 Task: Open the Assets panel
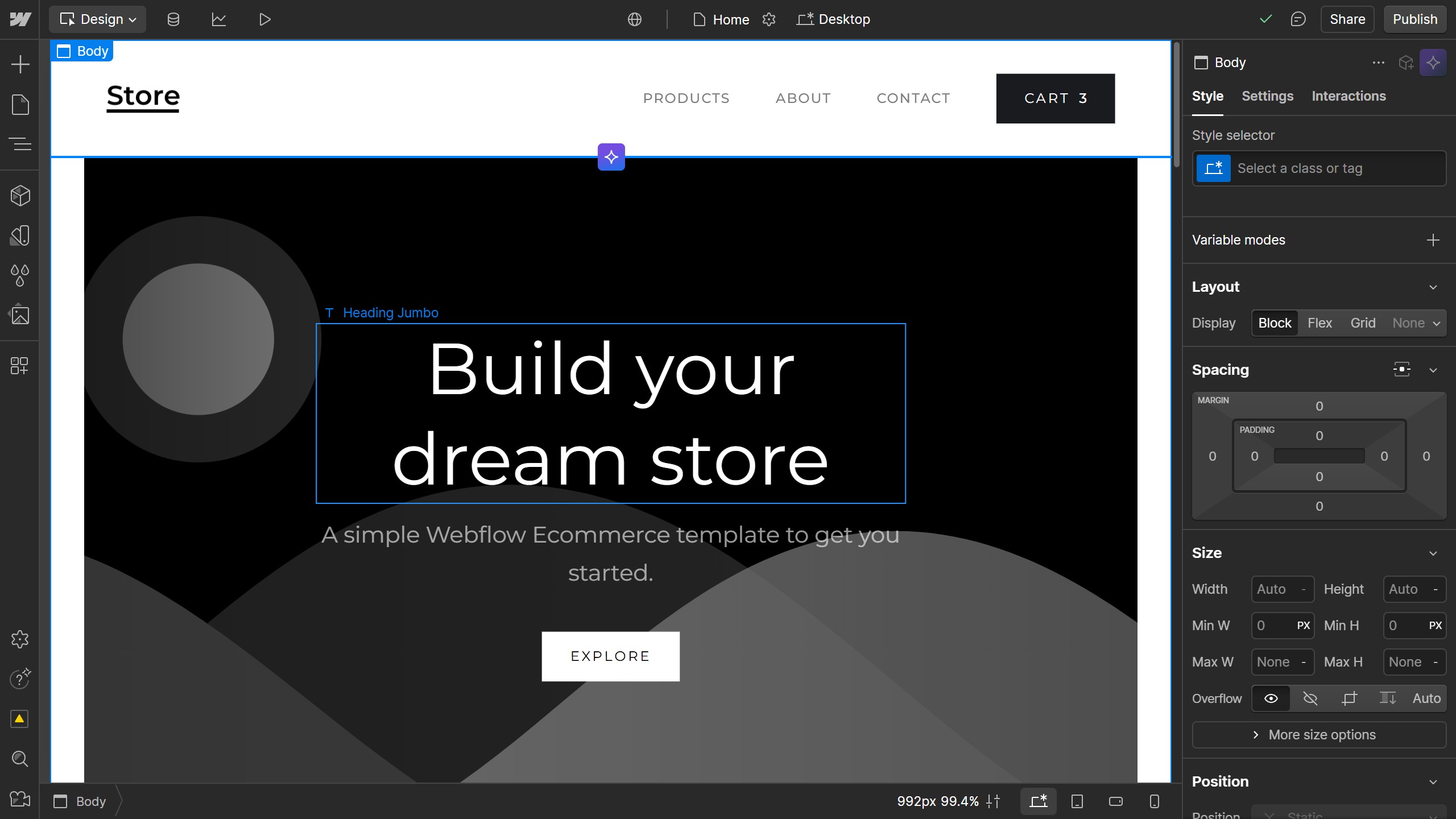[20, 315]
